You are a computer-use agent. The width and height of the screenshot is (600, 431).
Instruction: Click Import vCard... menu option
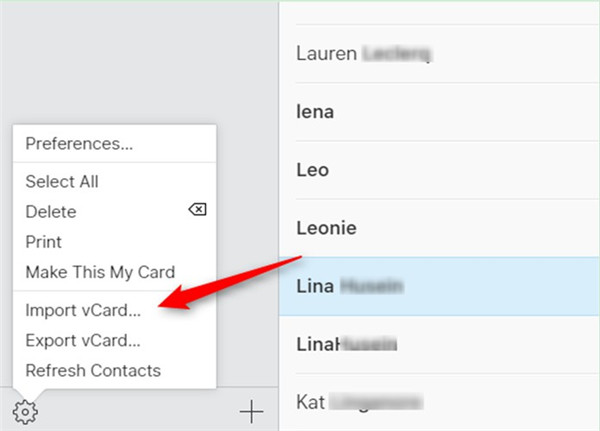[83, 310]
